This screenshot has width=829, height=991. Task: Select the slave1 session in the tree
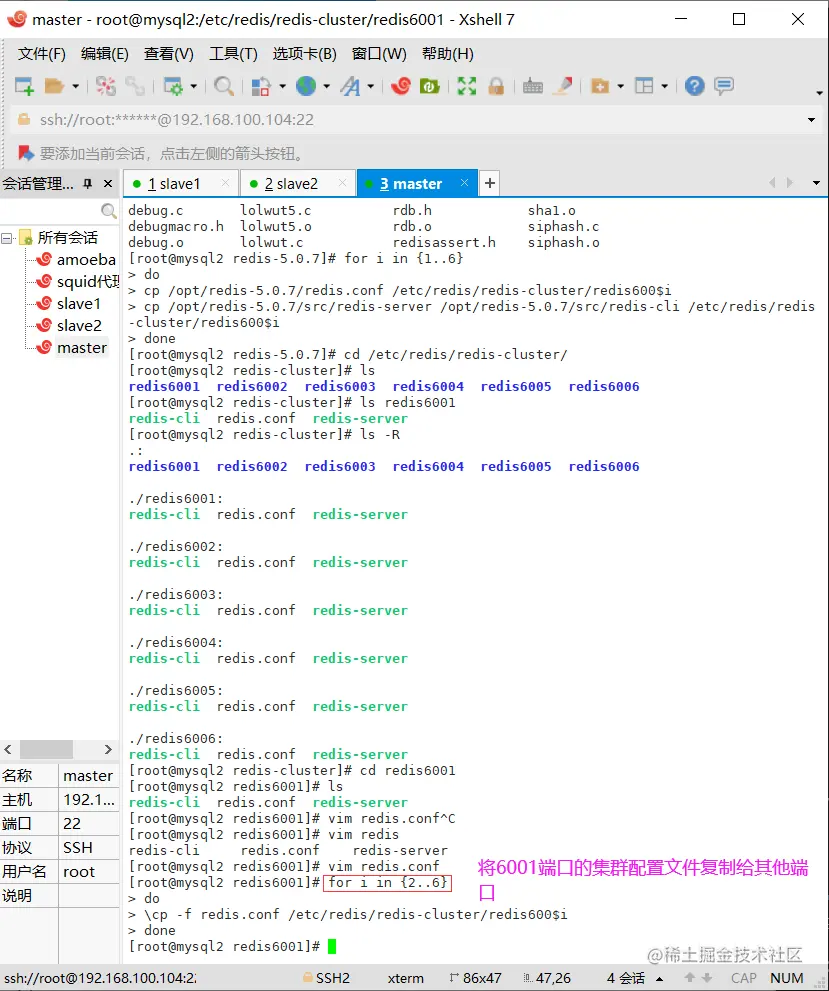click(79, 304)
